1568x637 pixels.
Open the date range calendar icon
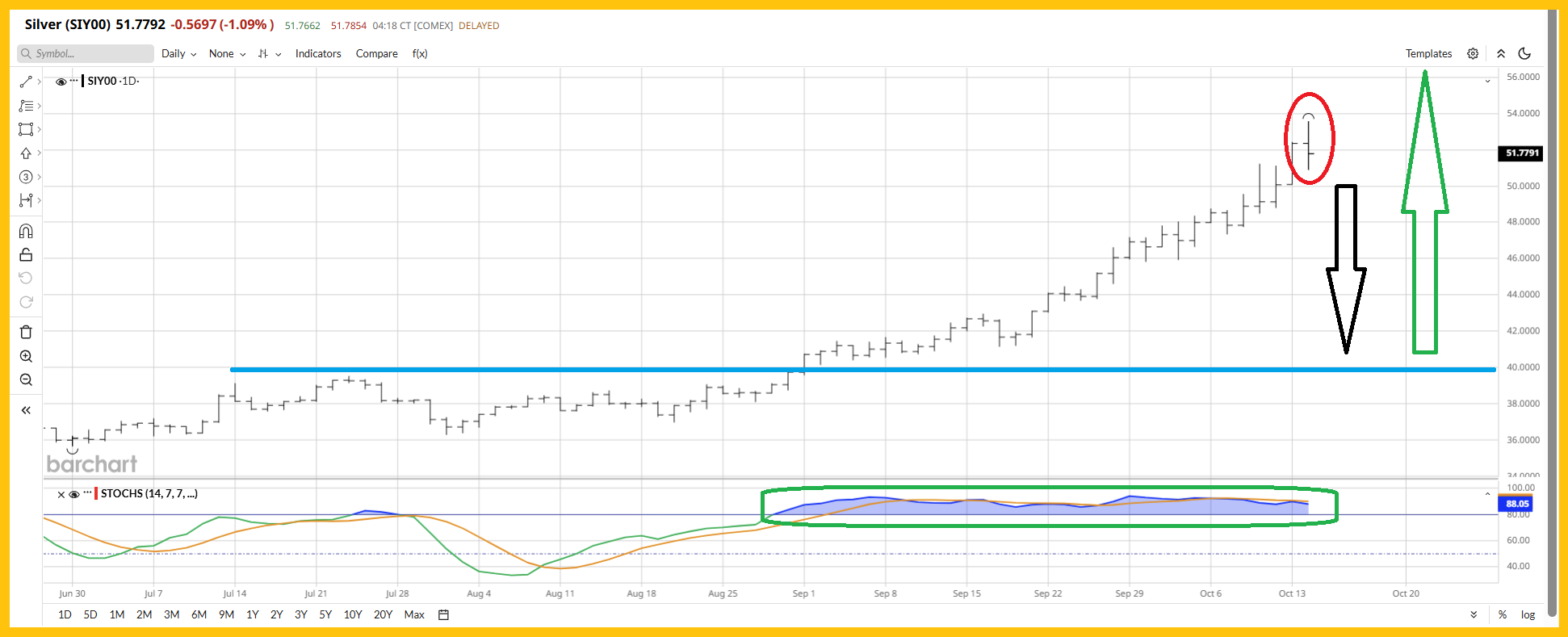click(443, 614)
